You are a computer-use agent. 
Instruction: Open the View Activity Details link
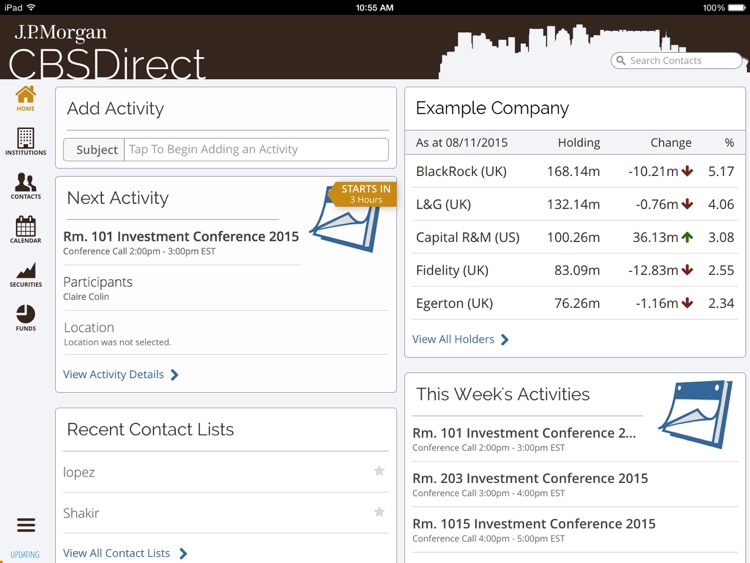tap(113, 374)
